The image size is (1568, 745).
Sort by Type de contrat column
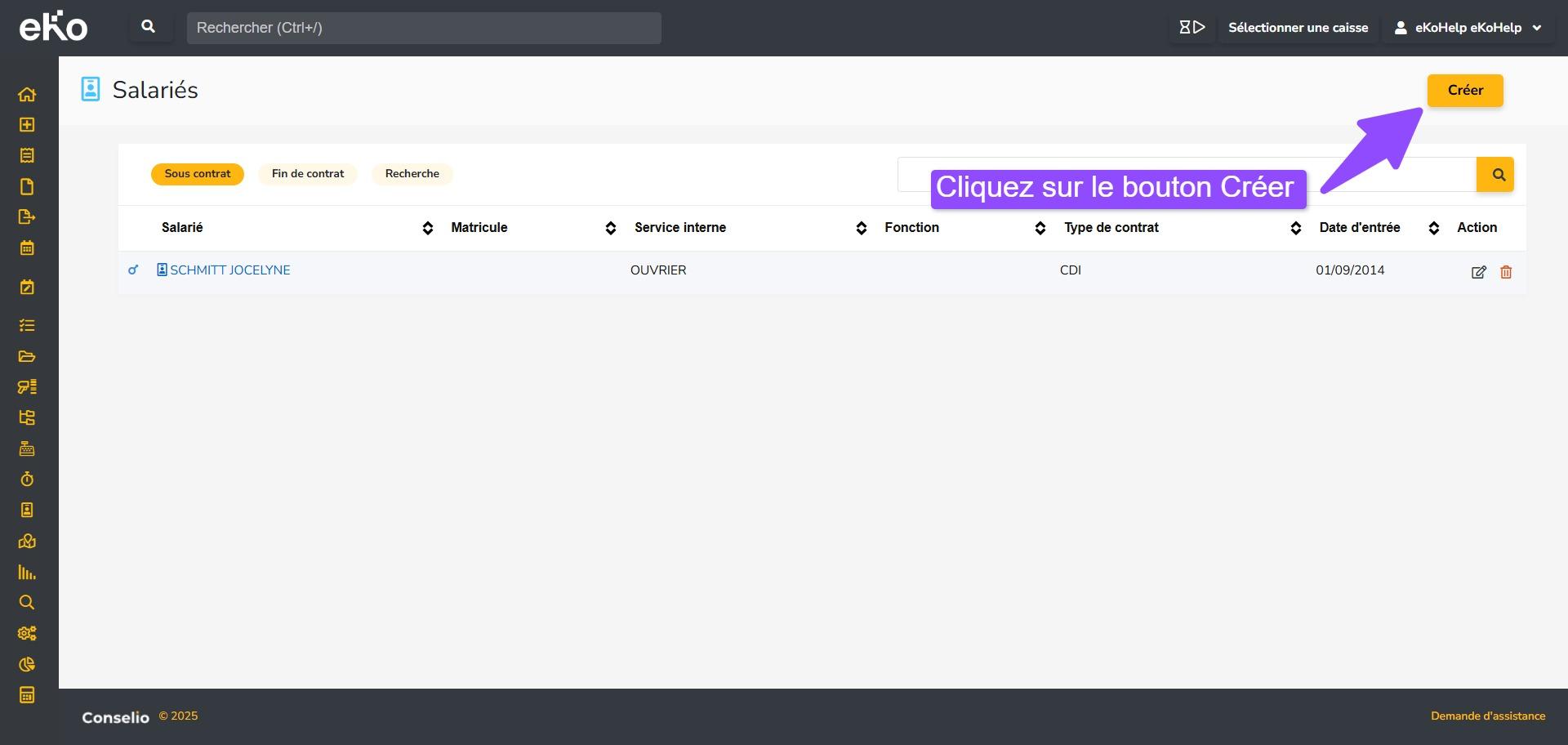(x=1295, y=228)
